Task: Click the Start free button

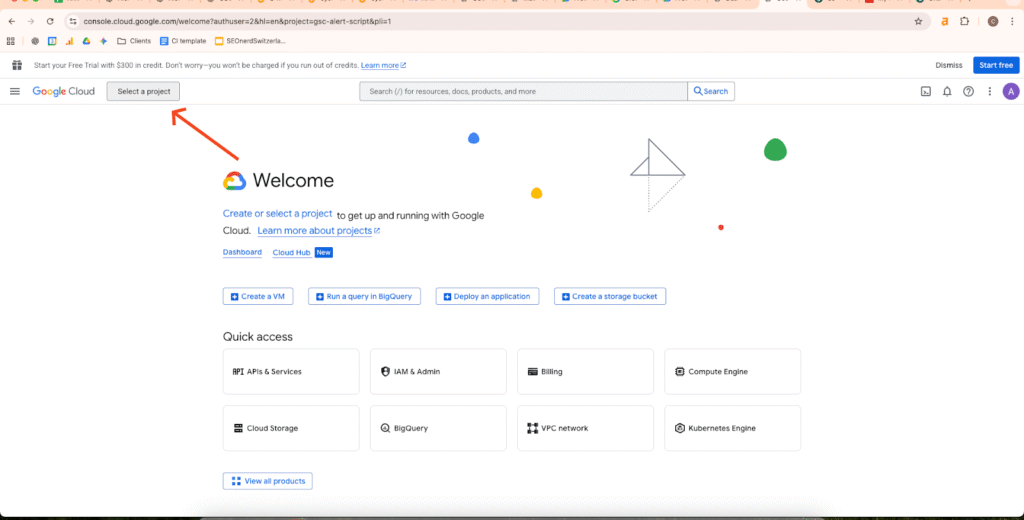Action: coord(996,65)
